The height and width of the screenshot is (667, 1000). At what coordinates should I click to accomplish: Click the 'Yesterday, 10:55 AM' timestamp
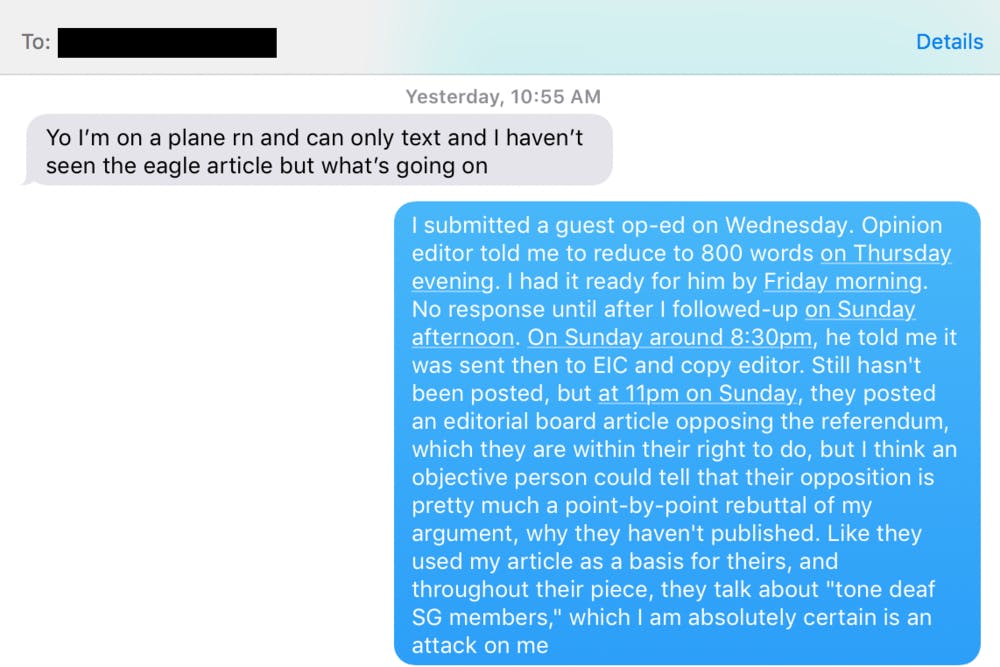503,97
